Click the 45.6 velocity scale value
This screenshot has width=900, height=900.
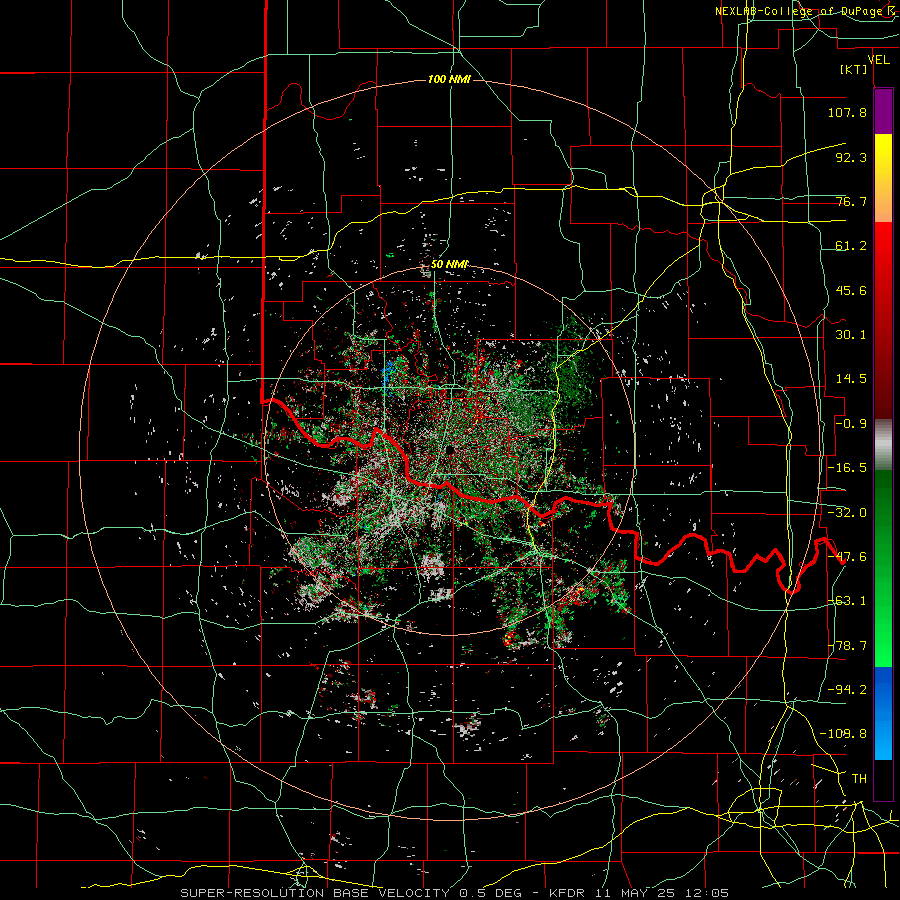[x=851, y=290]
